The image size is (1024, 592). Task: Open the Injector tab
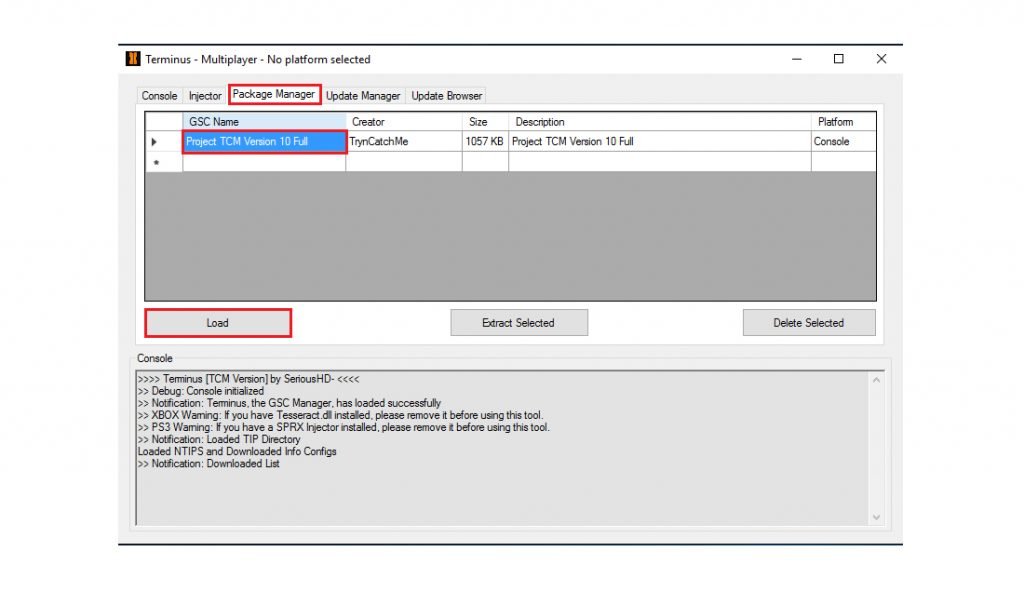click(x=205, y=95)
